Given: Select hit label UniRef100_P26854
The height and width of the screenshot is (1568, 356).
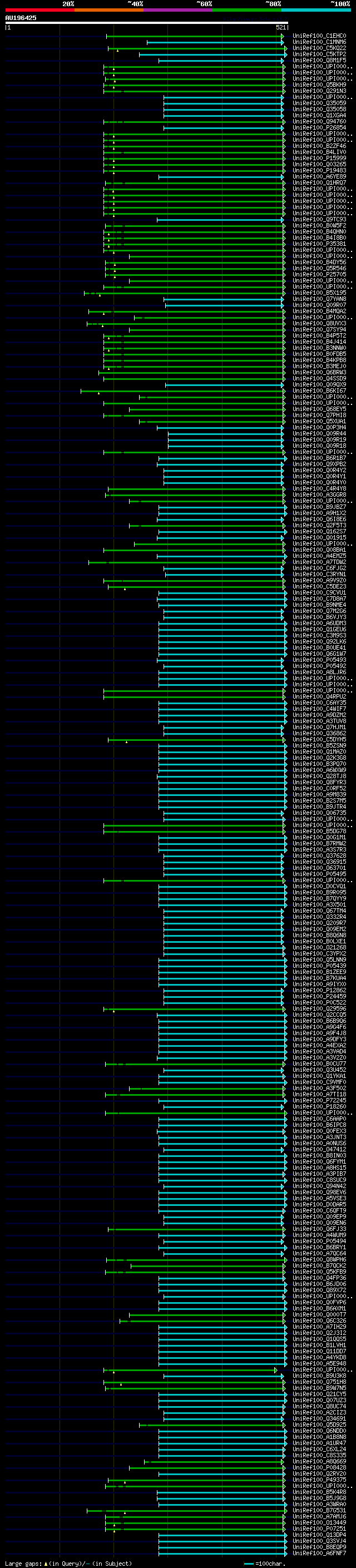Looking at the screenshot, I should pos(319,128).
